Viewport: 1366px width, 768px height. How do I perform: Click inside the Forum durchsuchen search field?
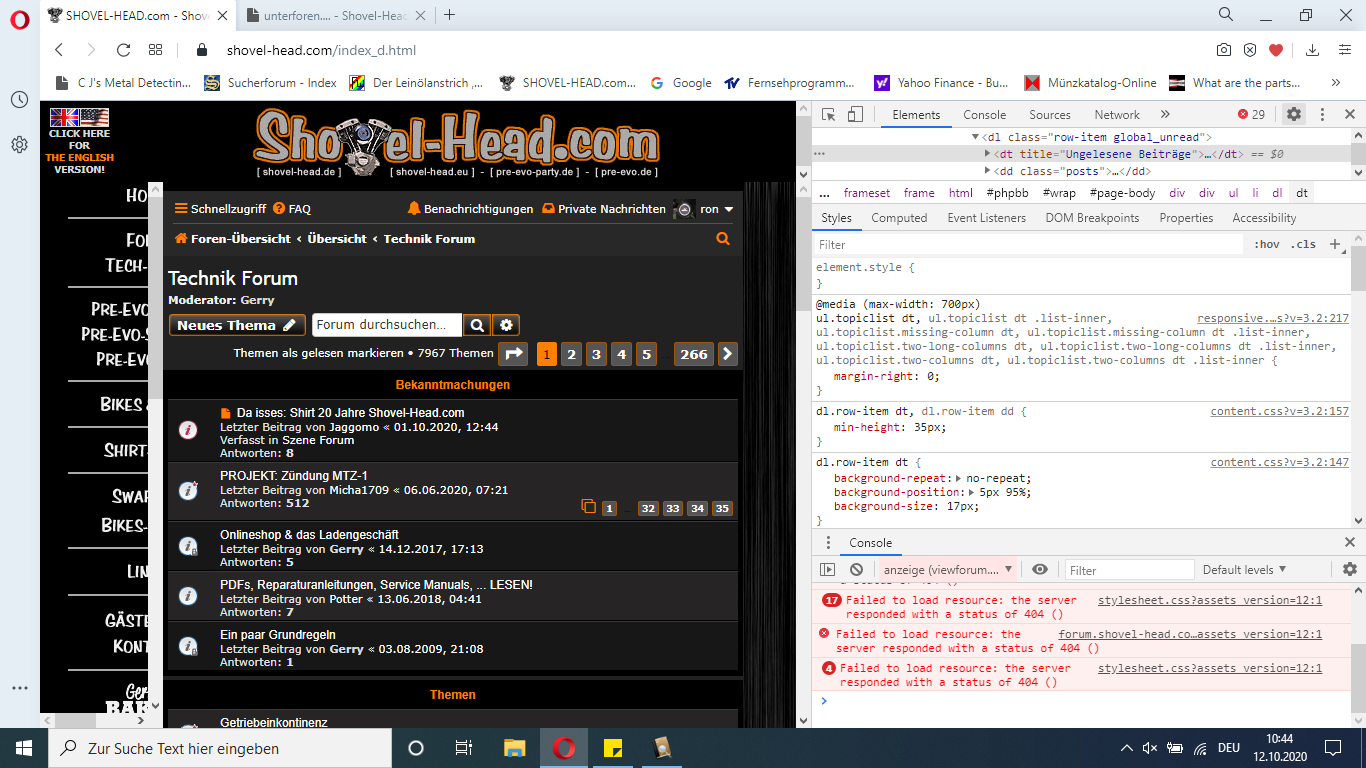click(x=387, y=325)
